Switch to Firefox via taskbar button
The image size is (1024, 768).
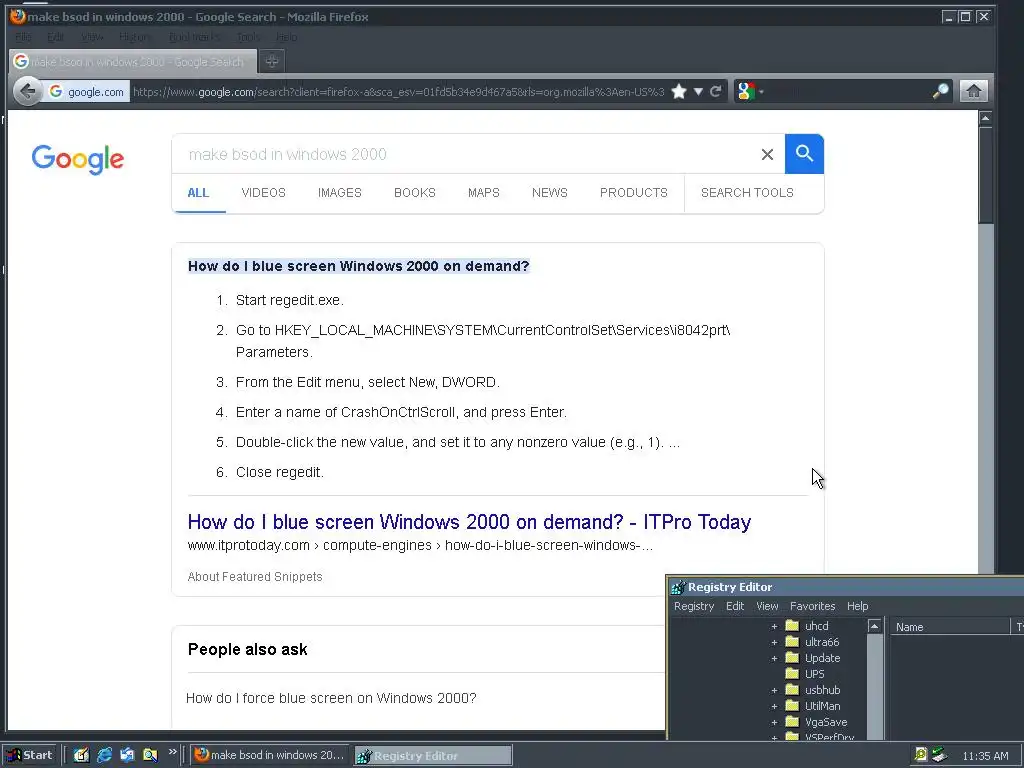pos(270,756)
